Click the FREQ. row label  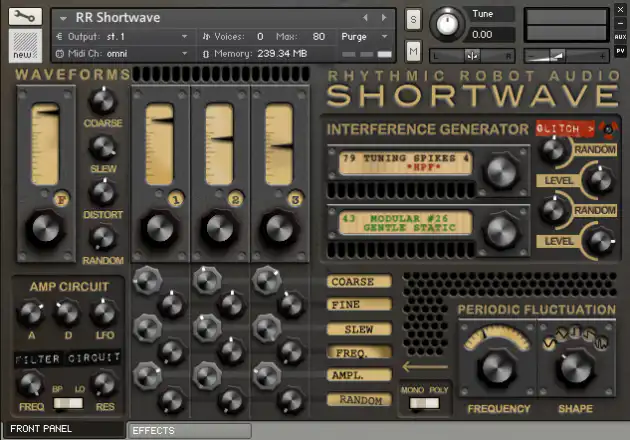359,352
